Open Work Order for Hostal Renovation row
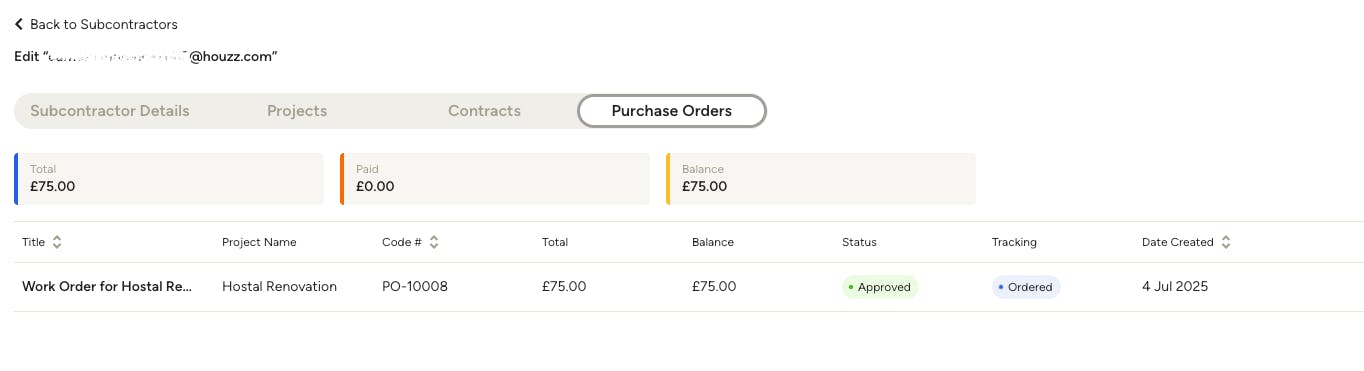Viewport: 1364px width, 371px height. 689,287
